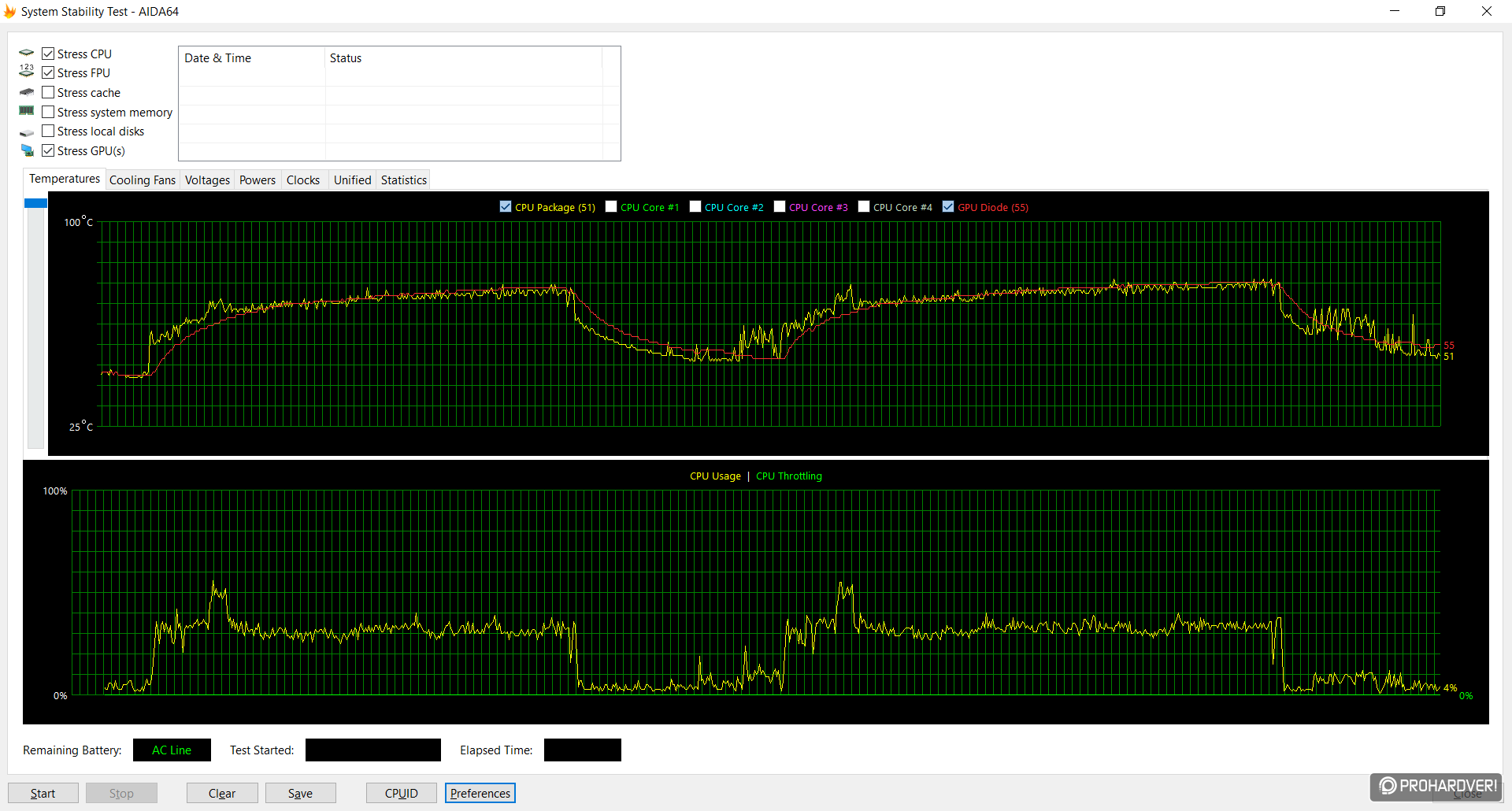
Task: Click the Test Started value field
Action: 373,750
